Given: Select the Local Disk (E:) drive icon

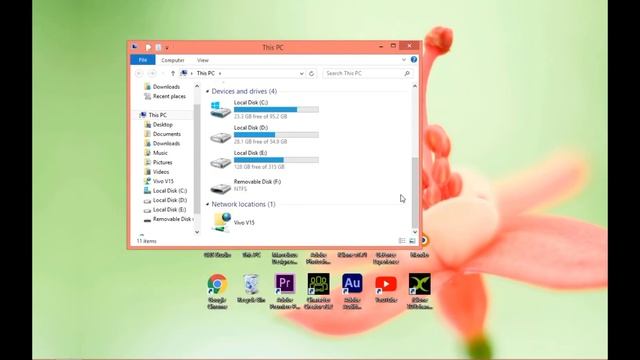Looking at the screenshot, I should [220, 163].
